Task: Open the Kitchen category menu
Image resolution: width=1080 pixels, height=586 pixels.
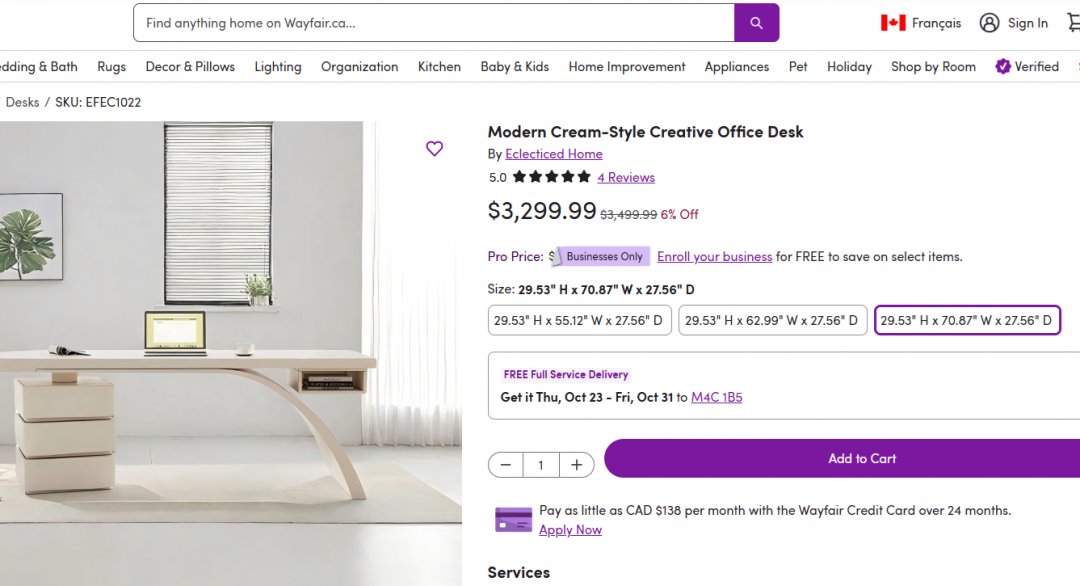Action: [x=439, y=67]
